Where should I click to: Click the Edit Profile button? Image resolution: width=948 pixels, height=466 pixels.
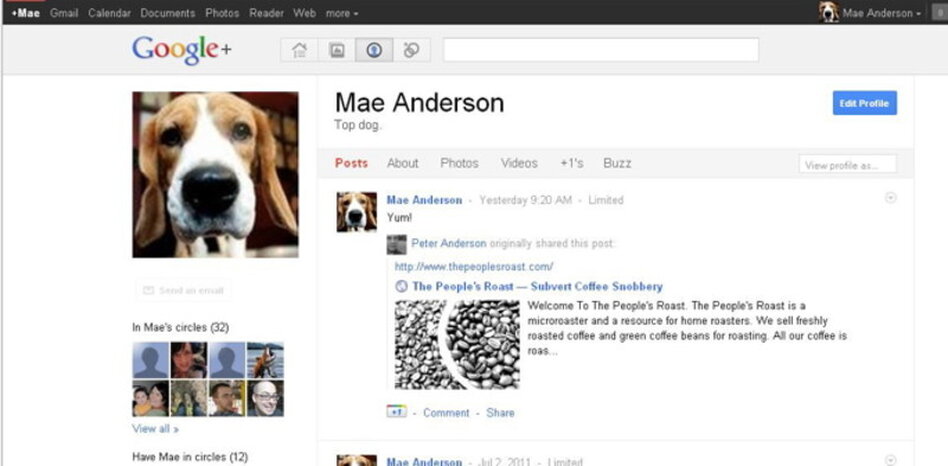point(864,103)
